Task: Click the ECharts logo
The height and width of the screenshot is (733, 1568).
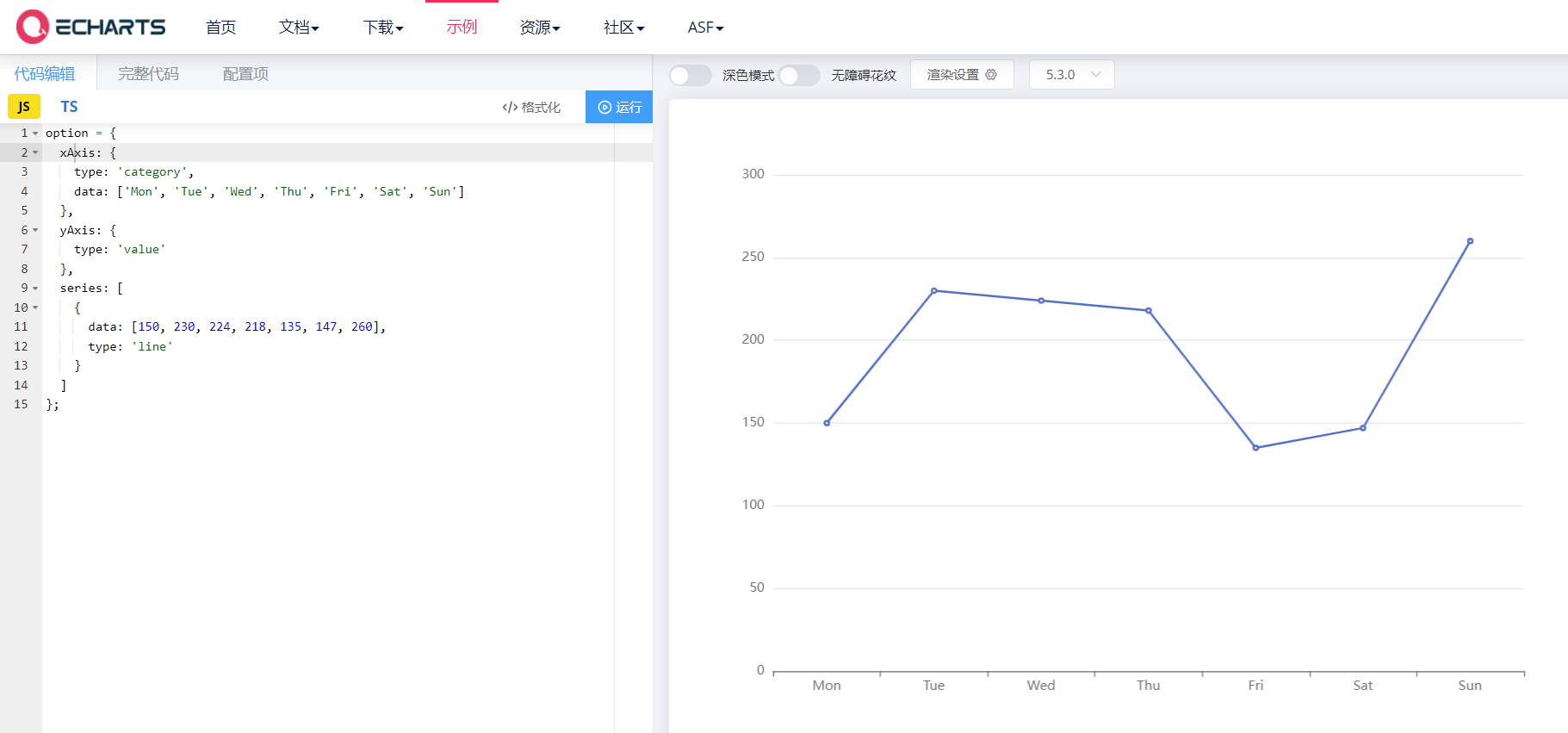Action: tap(90, 27)
